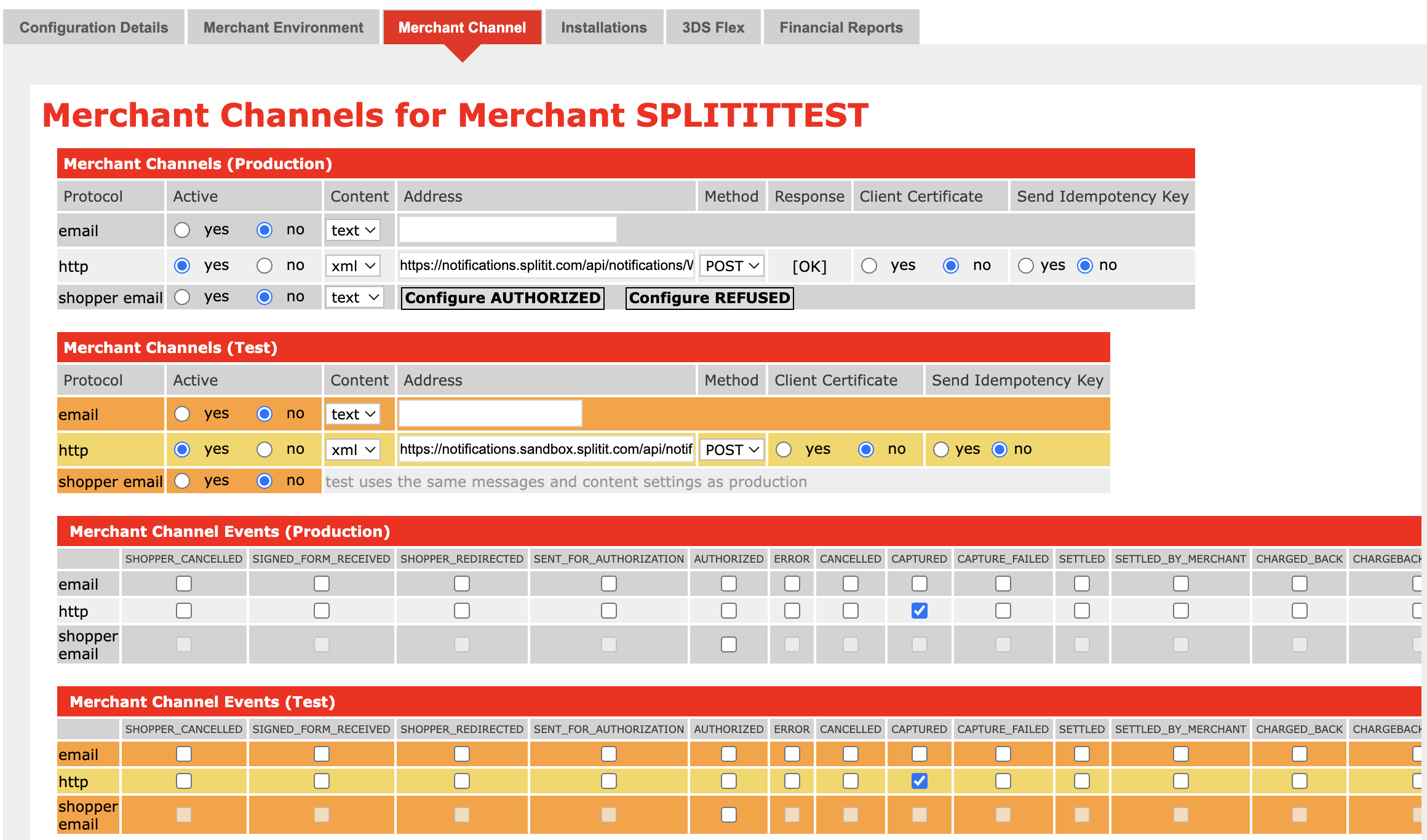This screenshot has height=840, width=1427.
Task: Set production email active to no
Action: pos(264,230)
